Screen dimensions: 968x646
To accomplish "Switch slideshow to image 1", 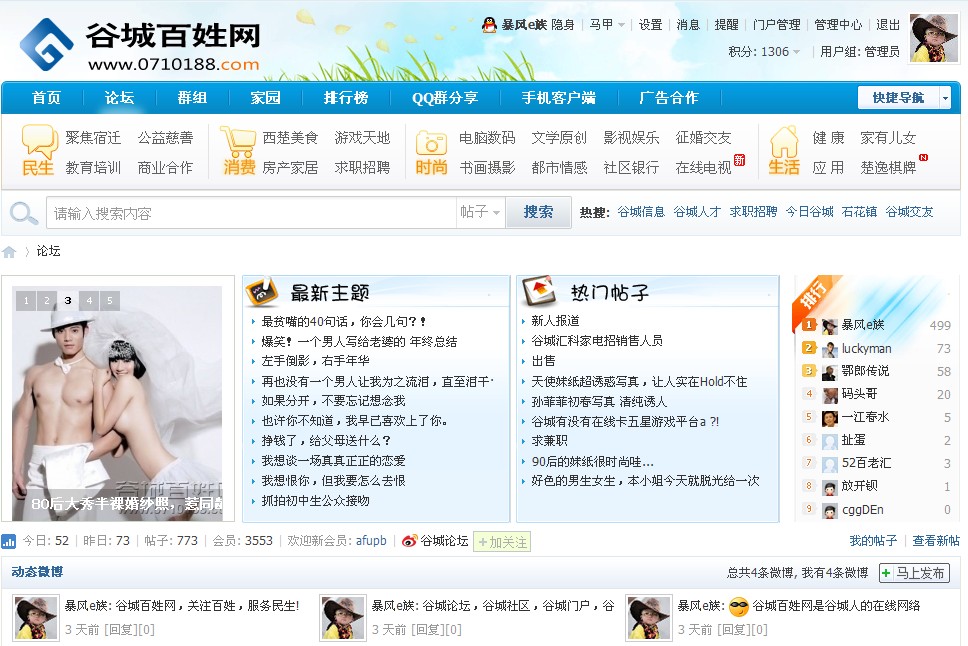I will (26, 301).
